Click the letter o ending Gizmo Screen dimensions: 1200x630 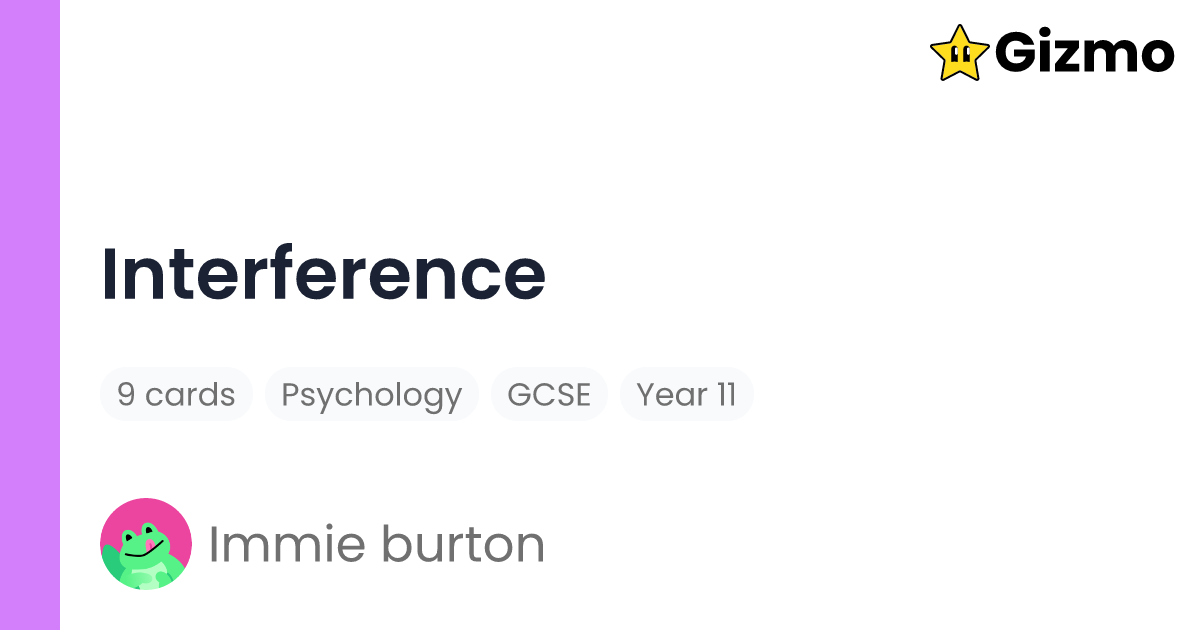coord(1153,56)
